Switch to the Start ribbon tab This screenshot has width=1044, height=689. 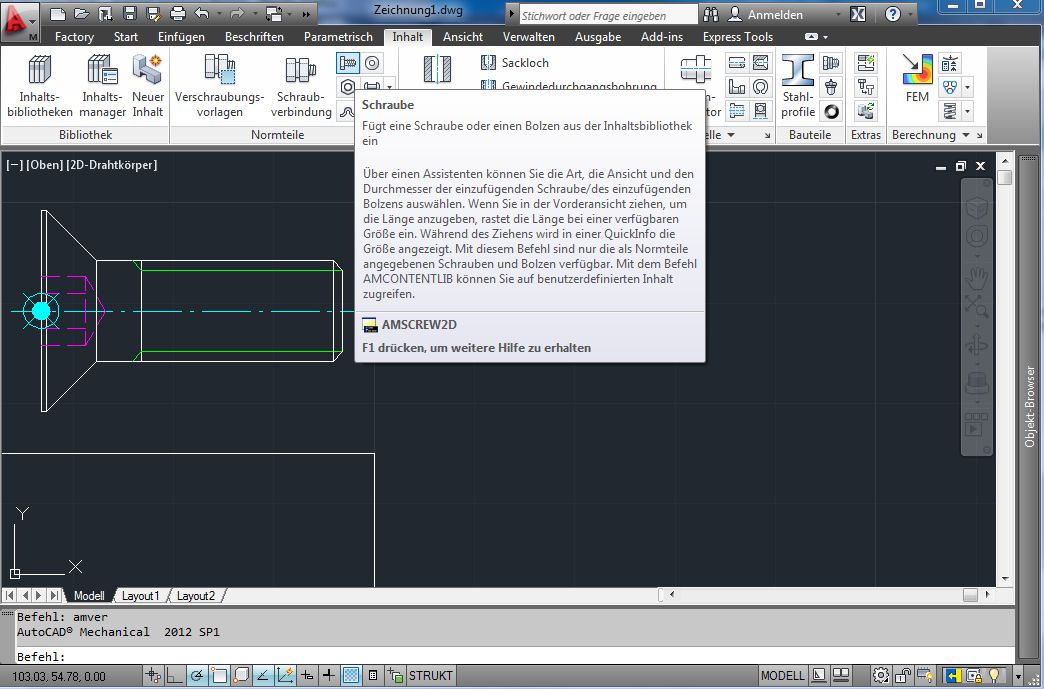tap(126, 37)
